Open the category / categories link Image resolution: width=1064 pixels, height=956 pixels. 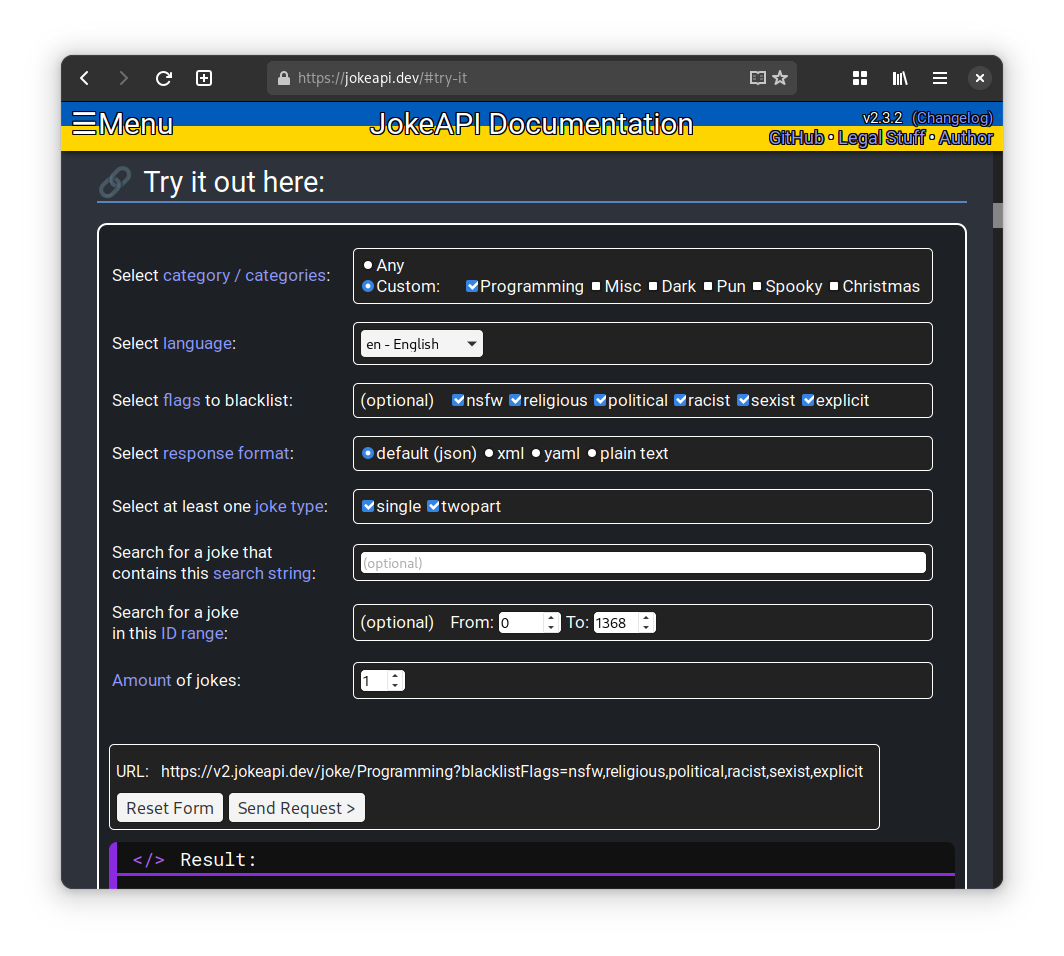pyautogui.click(x=244, y=275)
